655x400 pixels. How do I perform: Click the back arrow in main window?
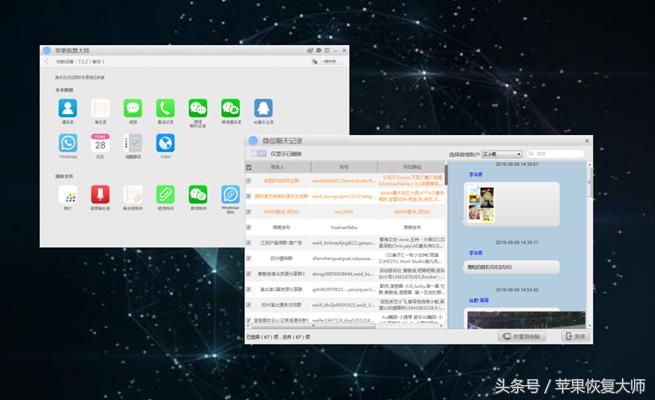point(47,61)
